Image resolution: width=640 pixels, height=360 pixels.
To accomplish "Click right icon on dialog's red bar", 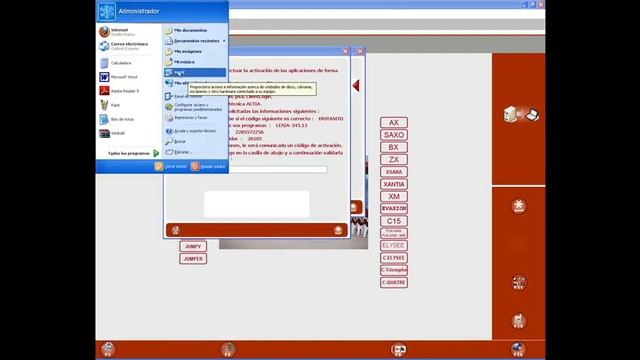I will point(338,230).
